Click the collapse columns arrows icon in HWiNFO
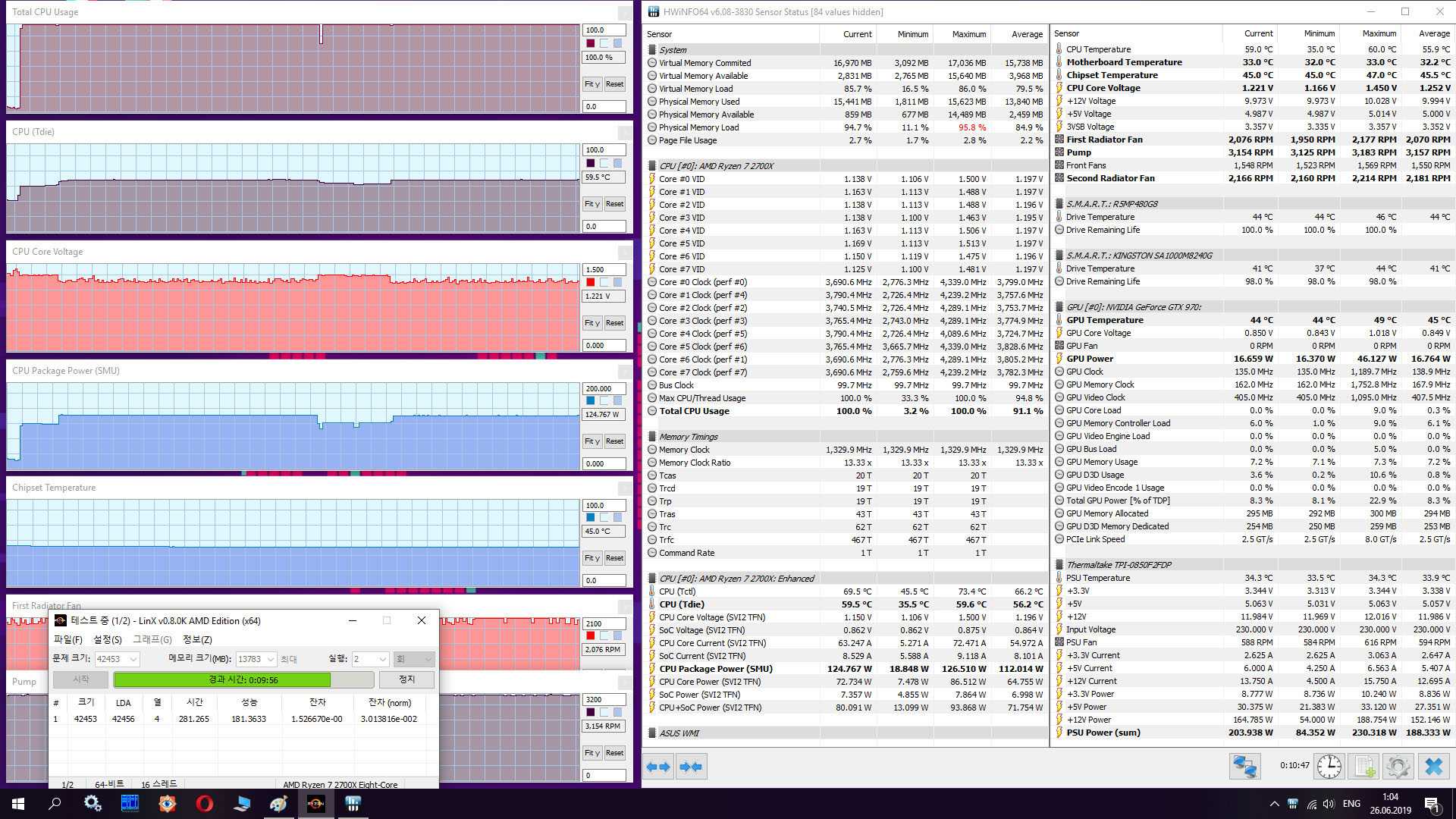The image size is (1456, 819). click(691, 767)
